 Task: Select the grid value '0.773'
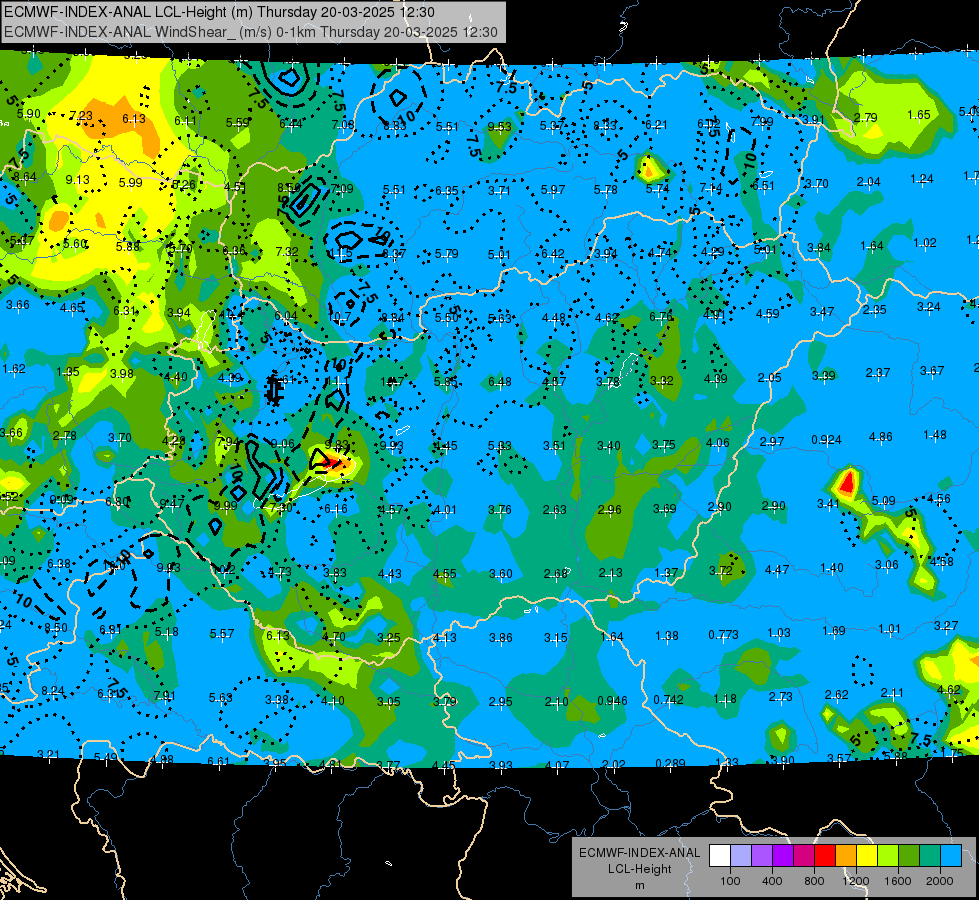[x=724, y=635]
